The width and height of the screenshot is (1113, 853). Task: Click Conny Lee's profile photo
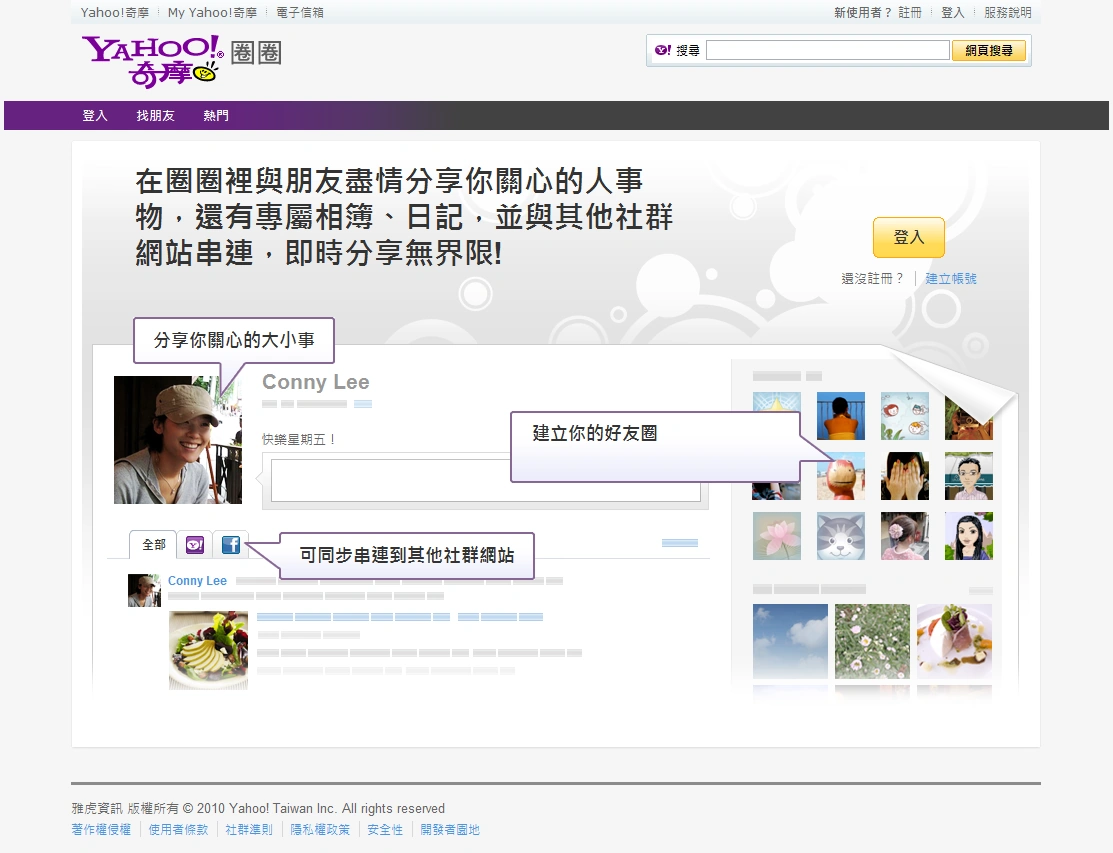pyautogui.click(x=178, y=438)
